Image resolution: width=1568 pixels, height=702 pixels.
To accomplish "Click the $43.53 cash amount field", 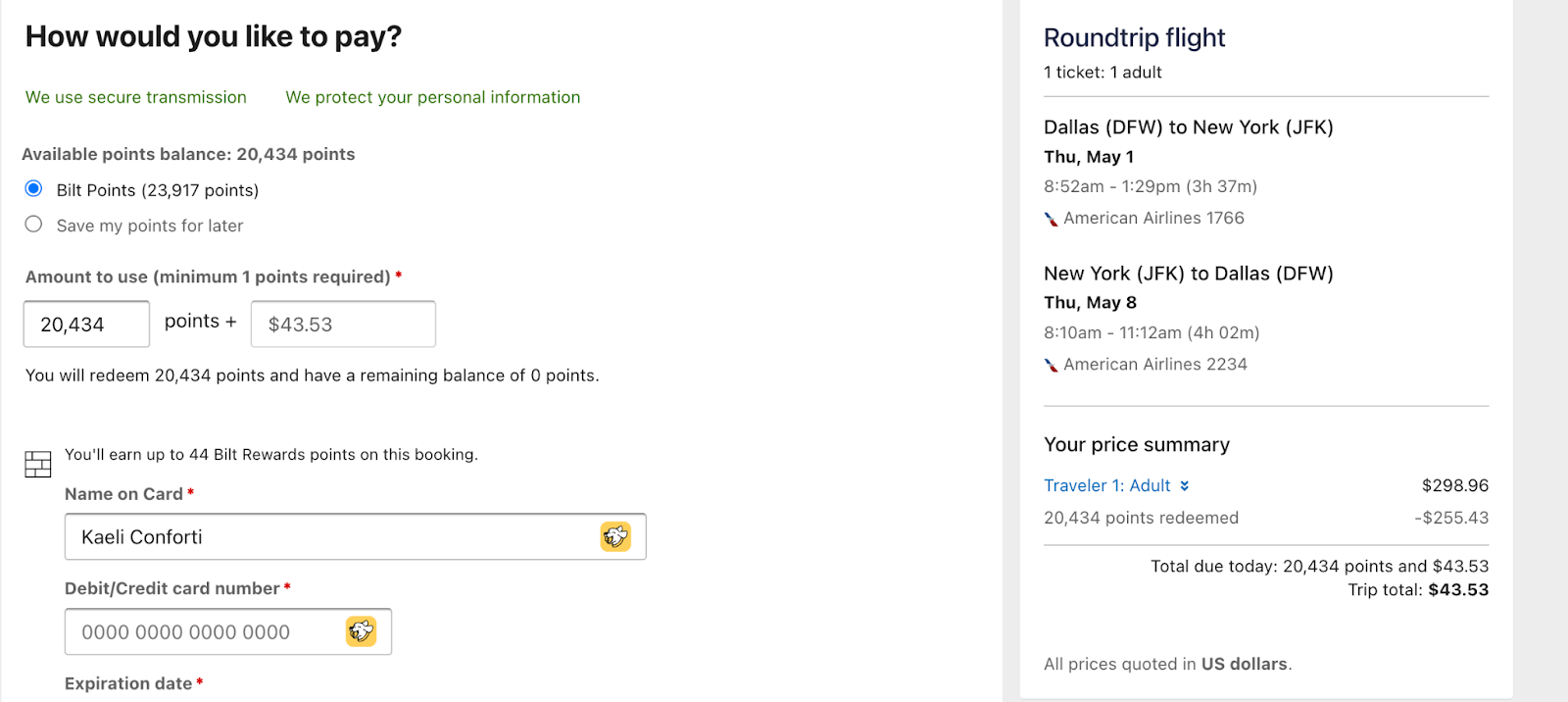I will click(343, 324).
